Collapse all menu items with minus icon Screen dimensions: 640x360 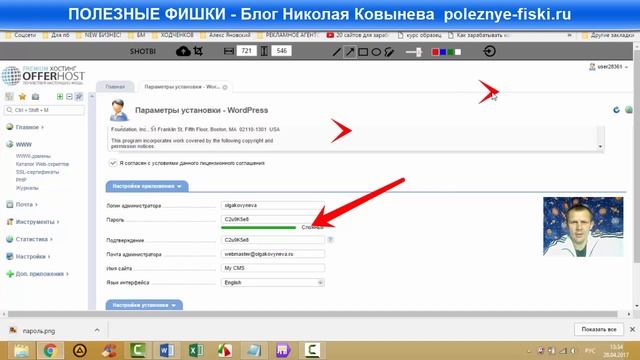click(x=69, y=96)
